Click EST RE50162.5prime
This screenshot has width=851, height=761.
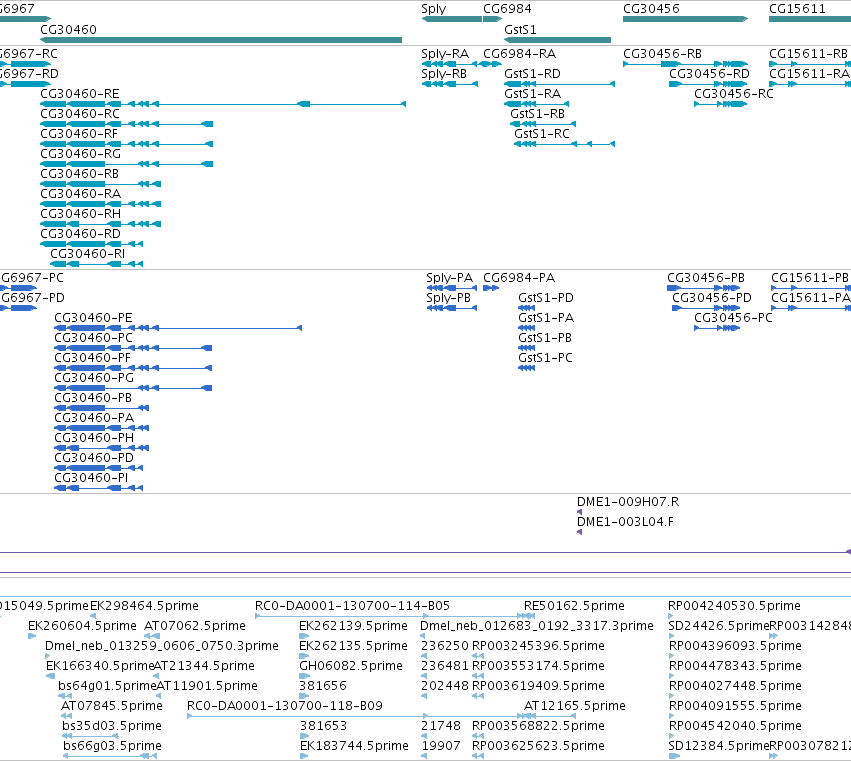tap(574, 606)
